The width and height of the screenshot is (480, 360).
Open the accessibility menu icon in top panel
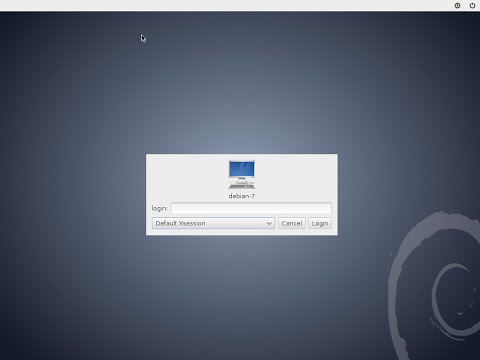(x=457, y=6)
